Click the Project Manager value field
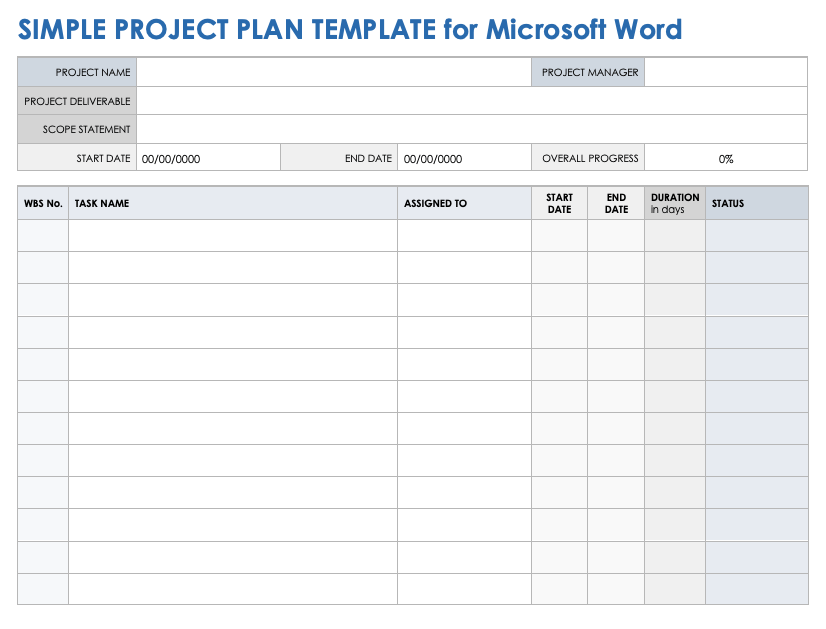Image resolution: width=826 pixels, height=629 pixels. [726, 73]
